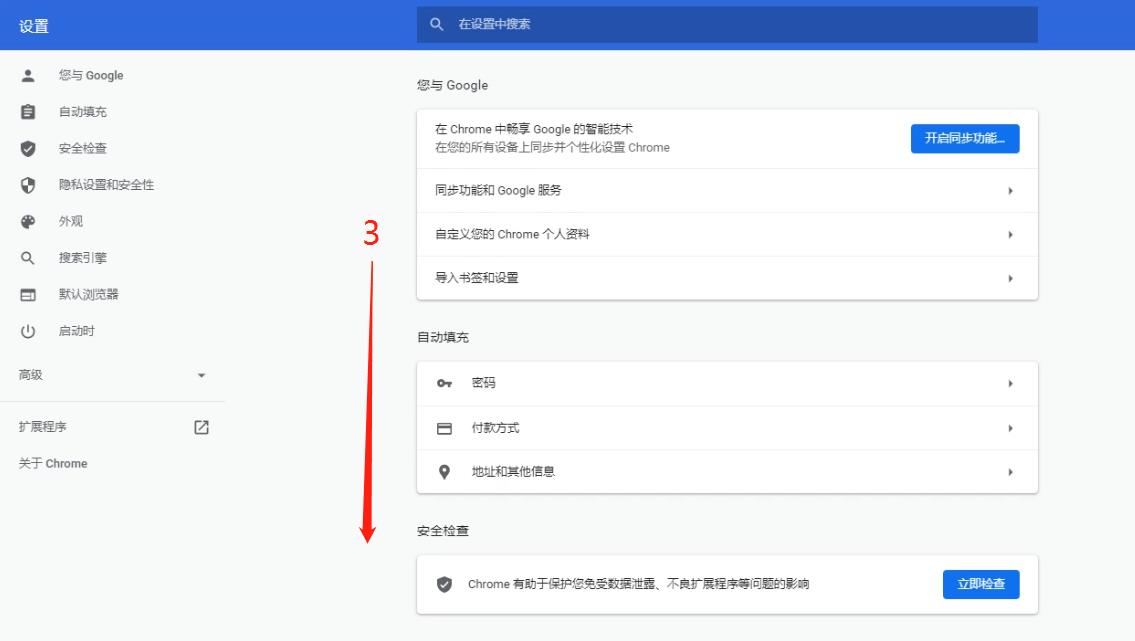This screenshot has width=1135, height=641.
Task: Click the power icon beside 启动时
Action: click(28, 331)
